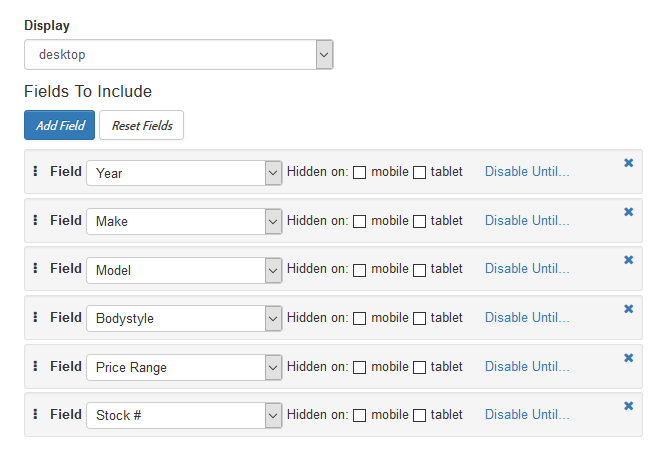Click the drag handle for Stock # row
Viewport: 663px width, 455px height.
click(35, 414)
